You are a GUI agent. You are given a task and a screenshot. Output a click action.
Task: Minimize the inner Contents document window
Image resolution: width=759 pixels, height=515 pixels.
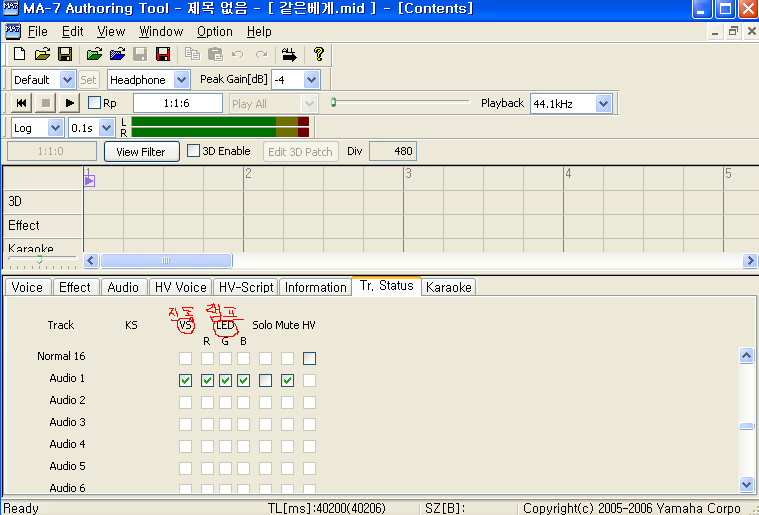point(715,31)
